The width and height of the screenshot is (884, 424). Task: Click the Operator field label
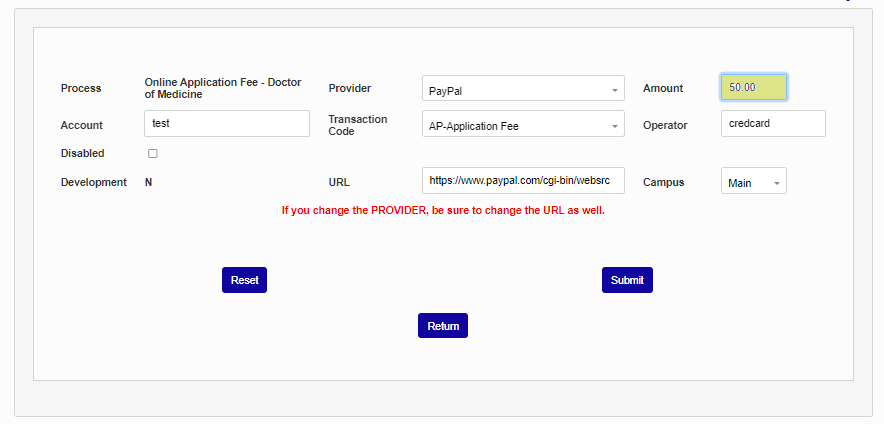pos(666,126)
